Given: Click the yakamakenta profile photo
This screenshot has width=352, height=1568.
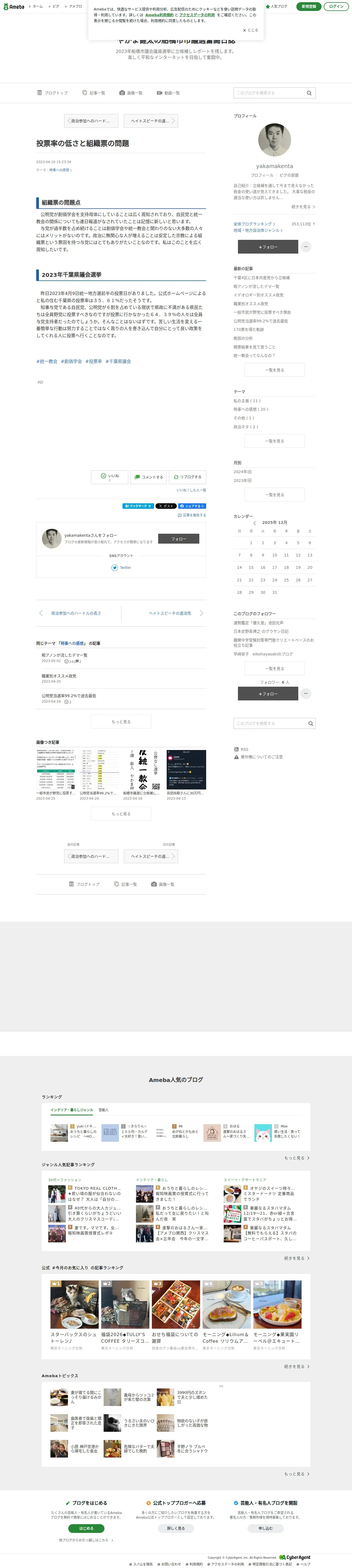Looking at the screenshot, I should [274, 140].
